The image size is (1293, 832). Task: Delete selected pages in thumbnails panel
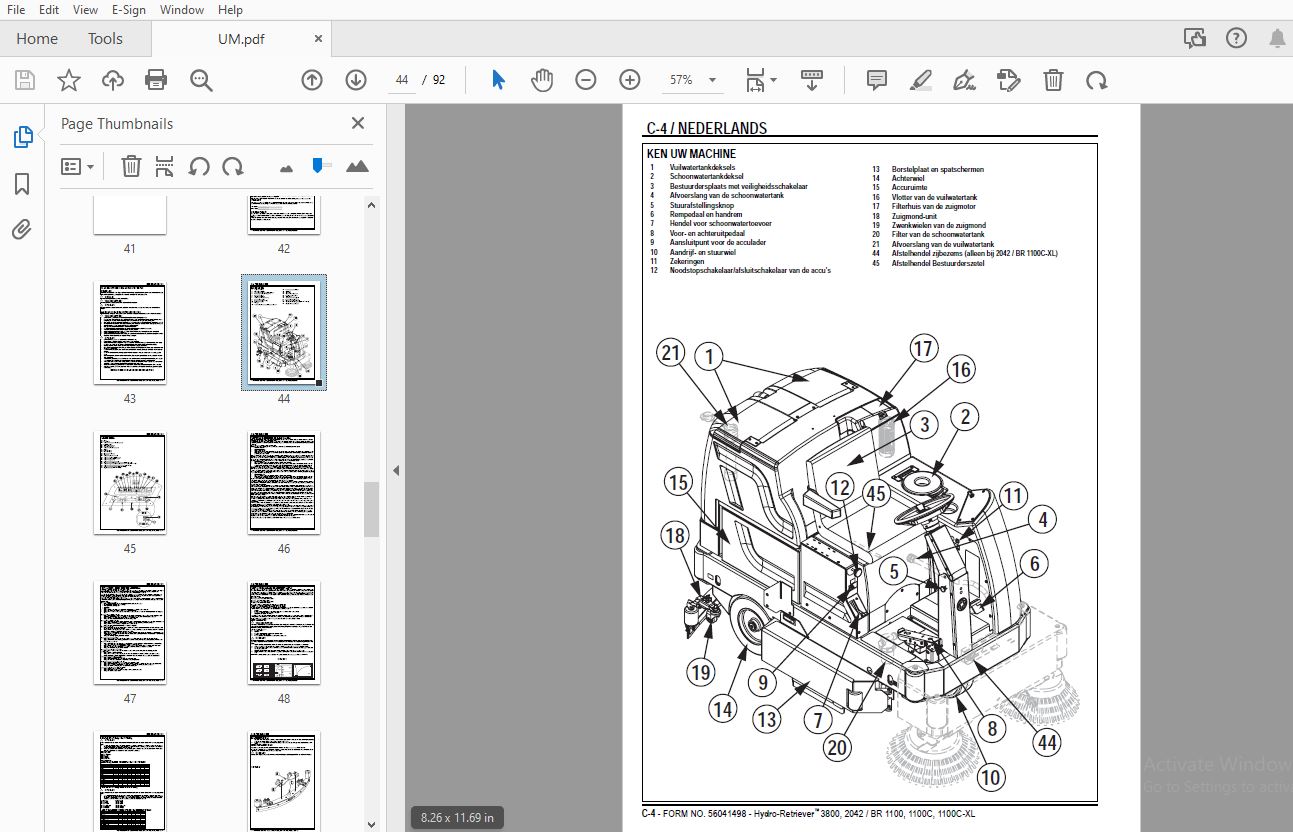click(x=131, y=166)
